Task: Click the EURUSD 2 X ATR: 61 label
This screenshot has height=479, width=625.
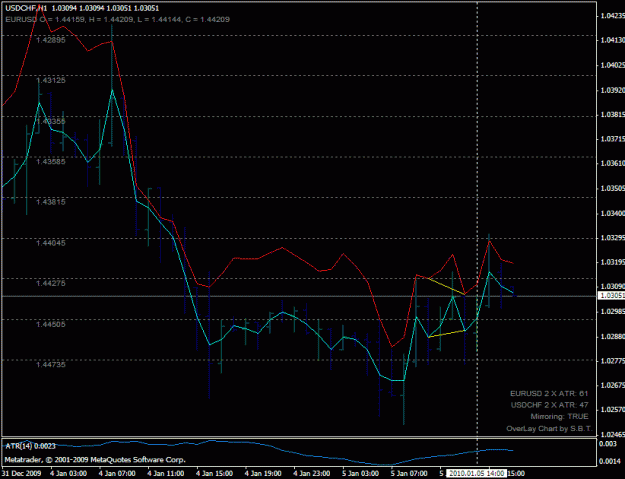Action: click(549, 393)
